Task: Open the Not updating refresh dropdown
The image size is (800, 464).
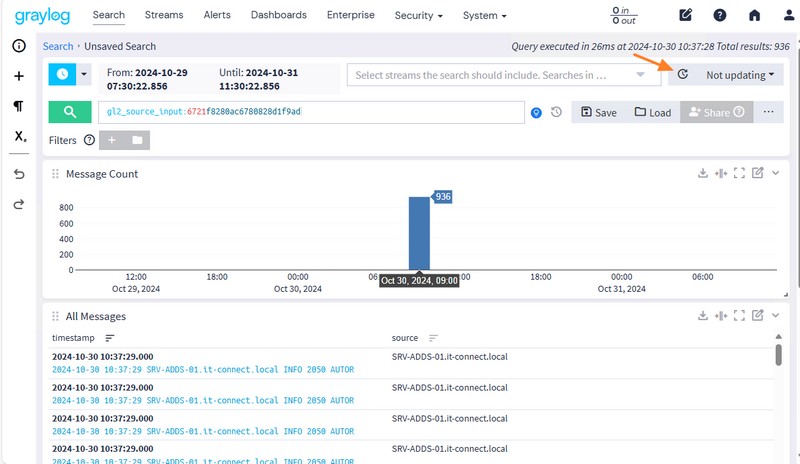Action: [x=740, y=75]
